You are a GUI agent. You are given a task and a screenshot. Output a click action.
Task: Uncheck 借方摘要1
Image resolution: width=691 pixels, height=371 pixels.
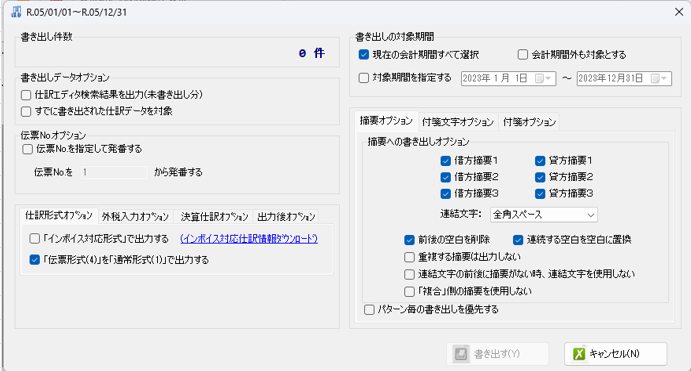446,161
